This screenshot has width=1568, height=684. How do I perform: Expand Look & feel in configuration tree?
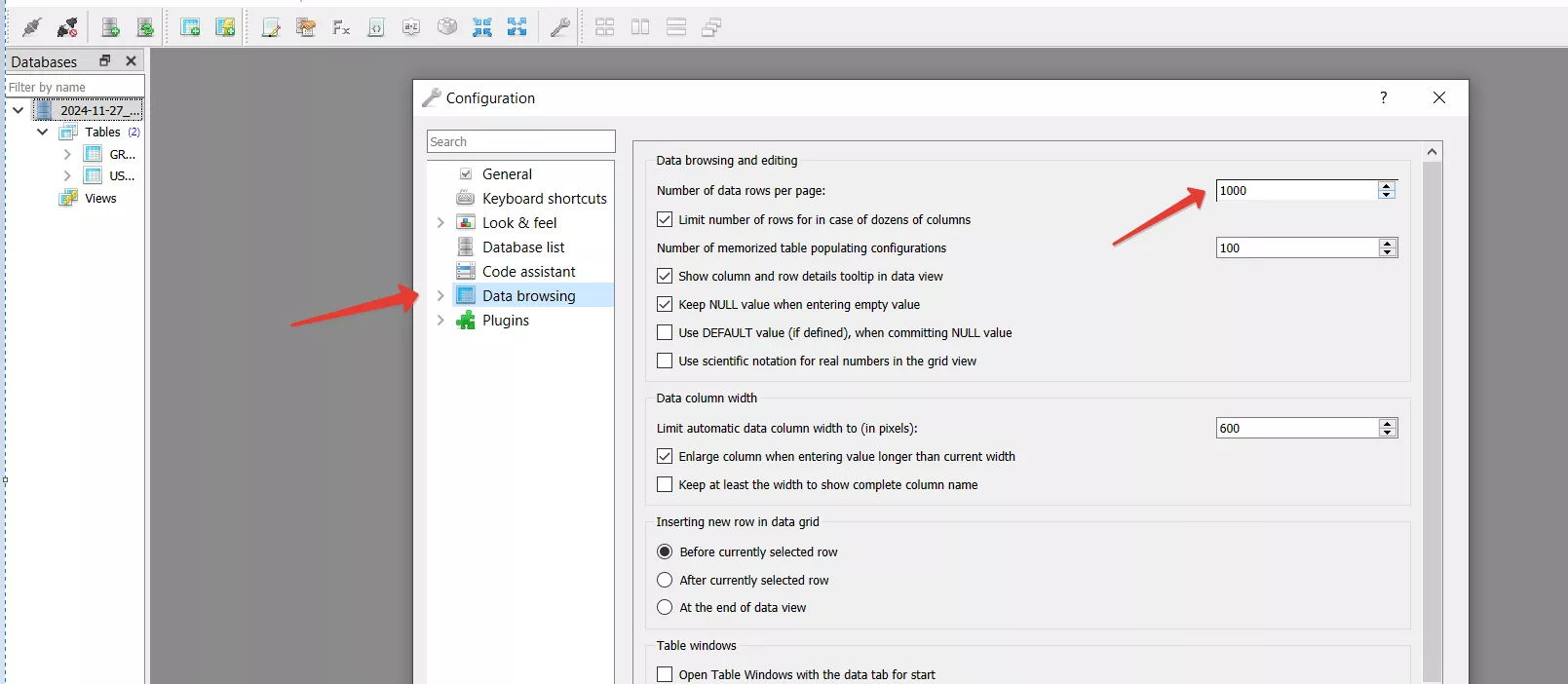click(440, 222)
